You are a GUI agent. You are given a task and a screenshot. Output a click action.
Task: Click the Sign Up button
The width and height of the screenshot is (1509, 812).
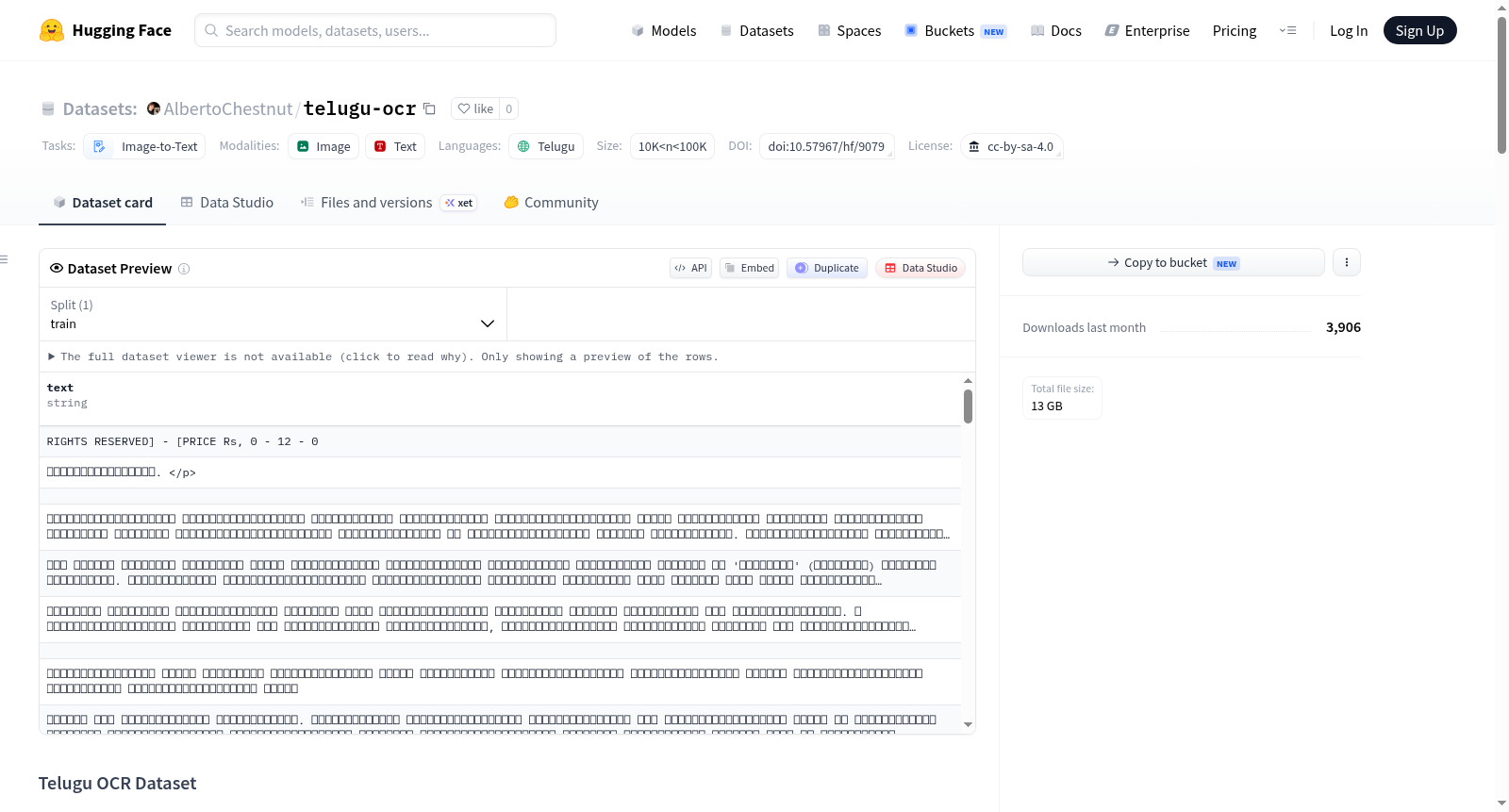[x=1419, y=30]
